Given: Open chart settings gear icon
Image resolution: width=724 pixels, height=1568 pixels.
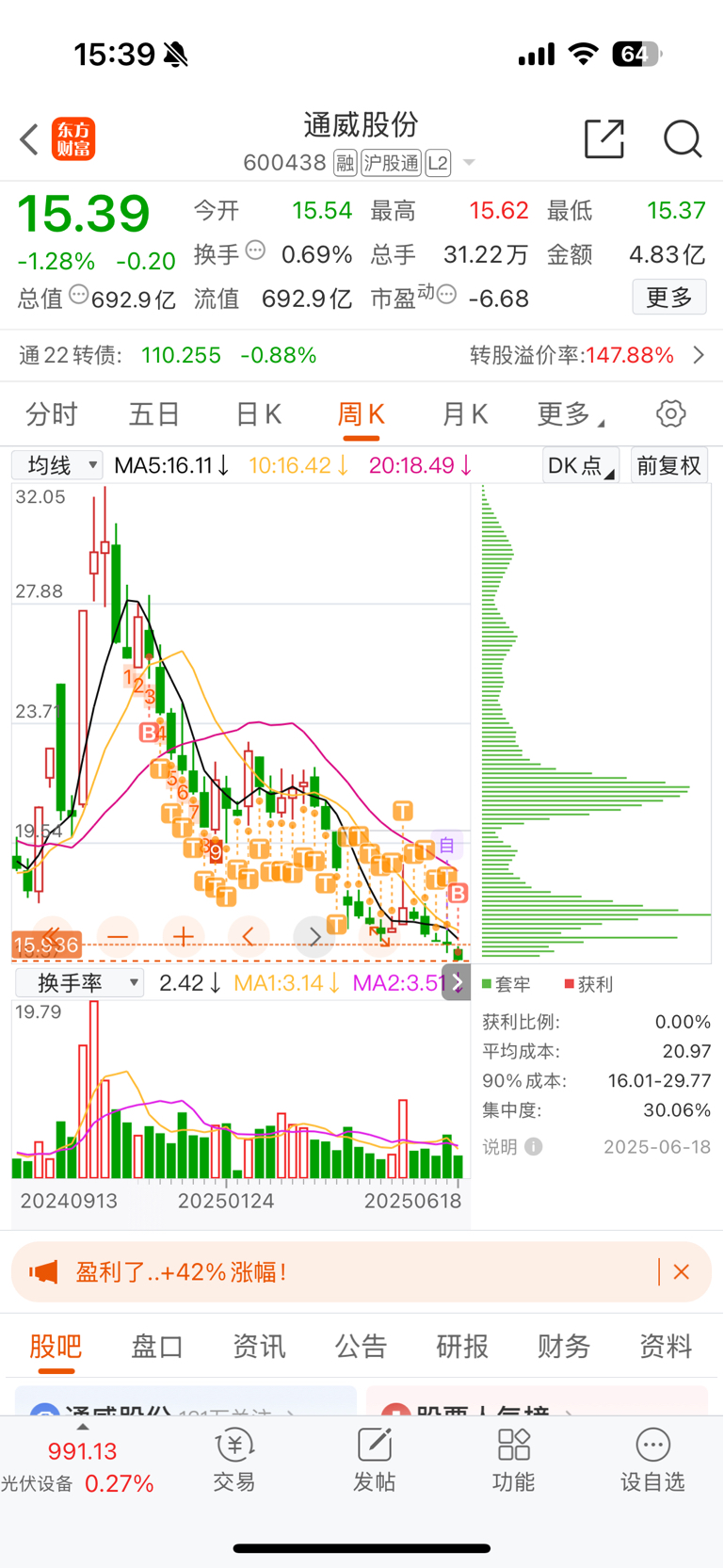Looking at the screenshot, I should 670,413.
